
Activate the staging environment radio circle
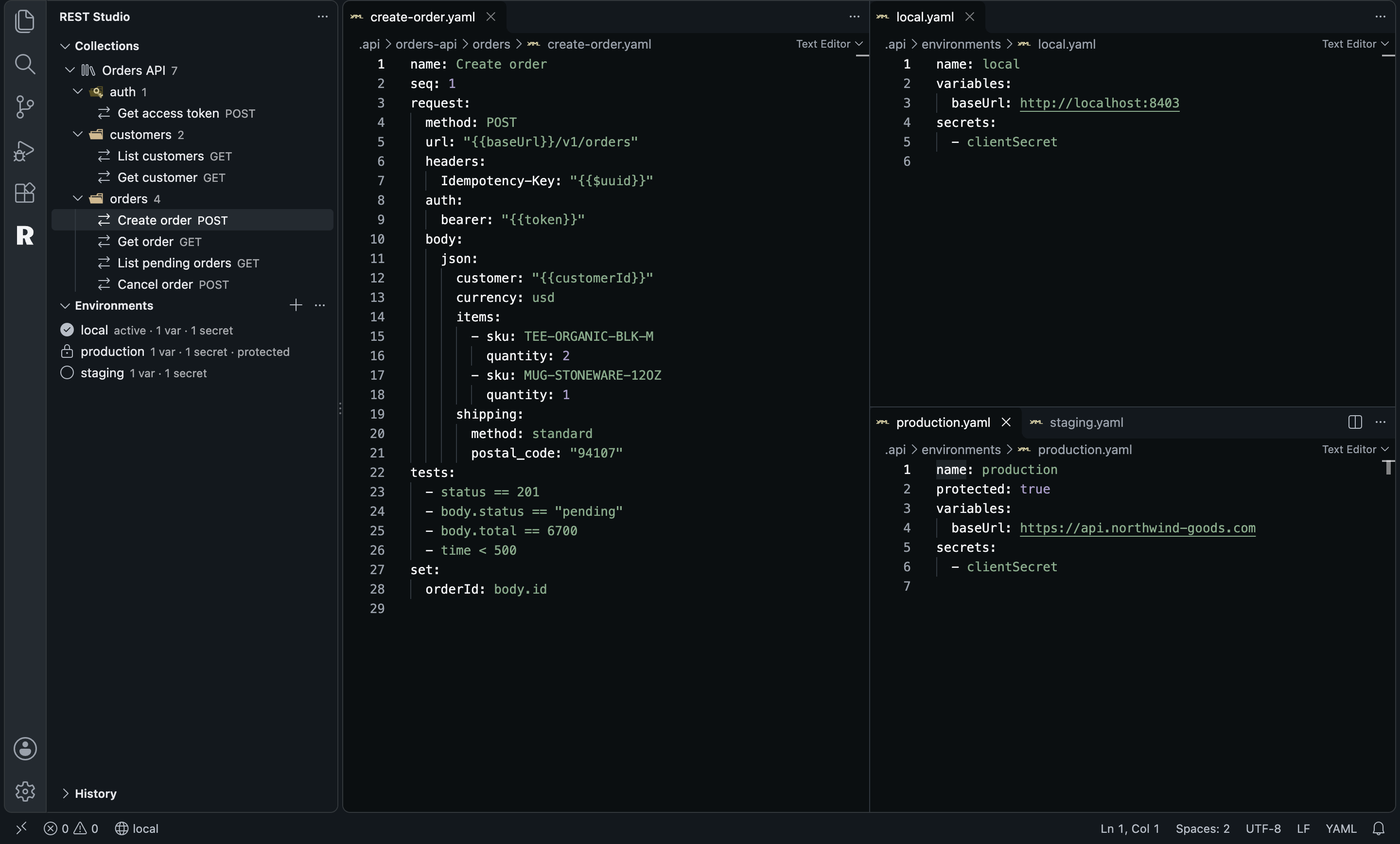tap(67, 373)
